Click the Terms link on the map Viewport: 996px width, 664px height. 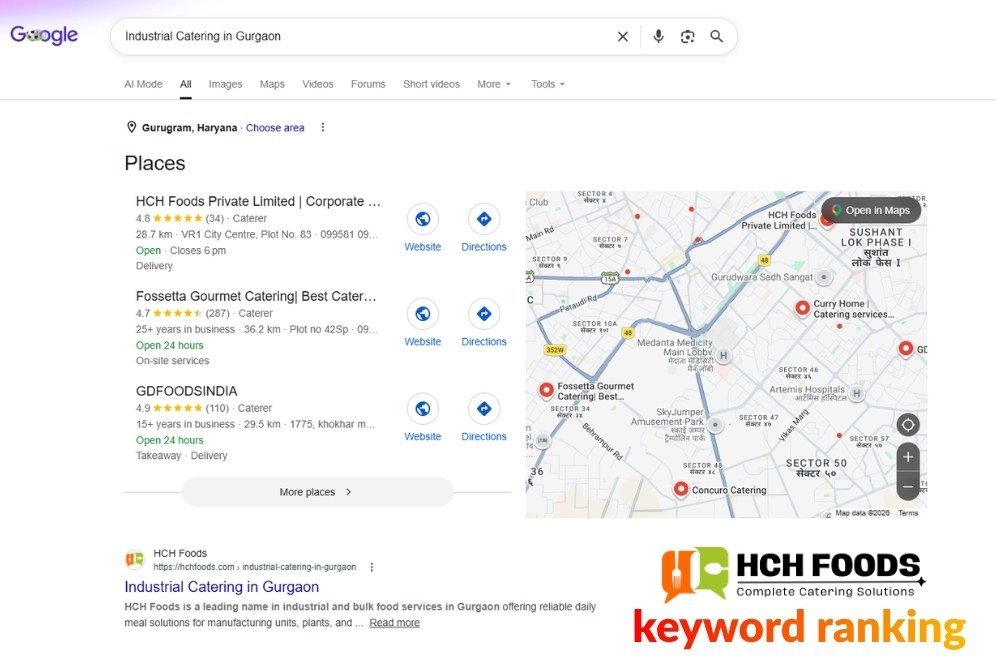pyautogui.click(x=908, y=513)
